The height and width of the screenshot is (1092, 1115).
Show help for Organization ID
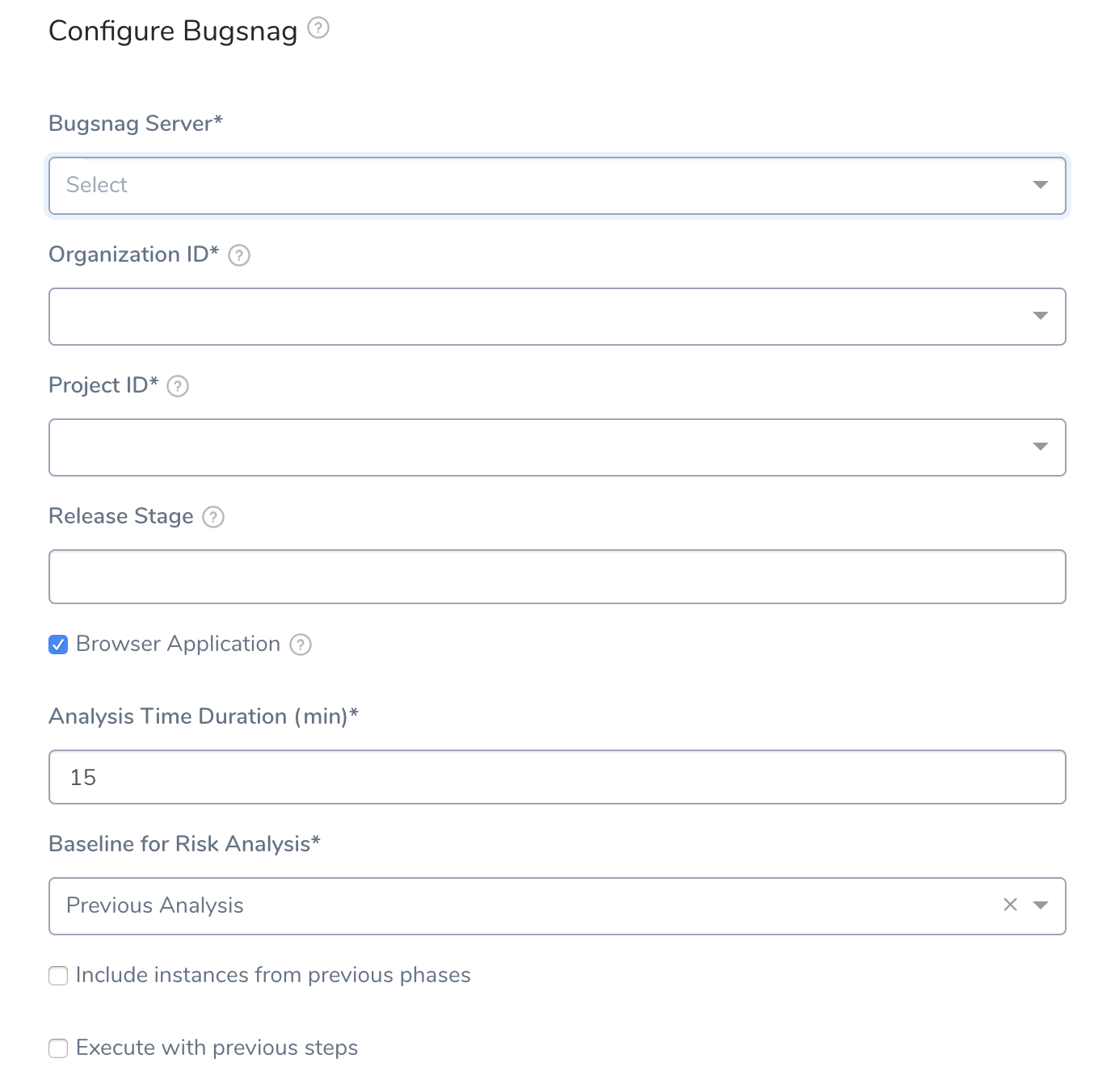(x=239, y=255)
